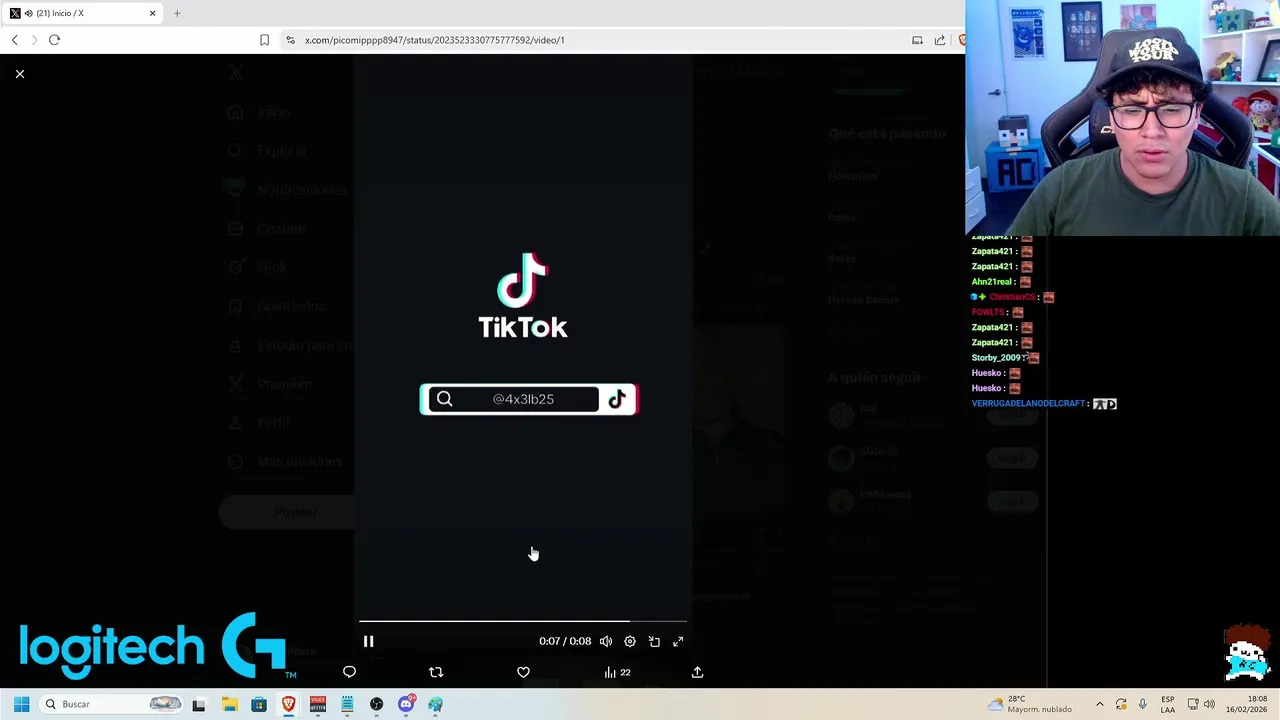Click Ahn21real username in chat
Image resolution: width=1280 pixels, height=720 pixels.
point(992,282)
